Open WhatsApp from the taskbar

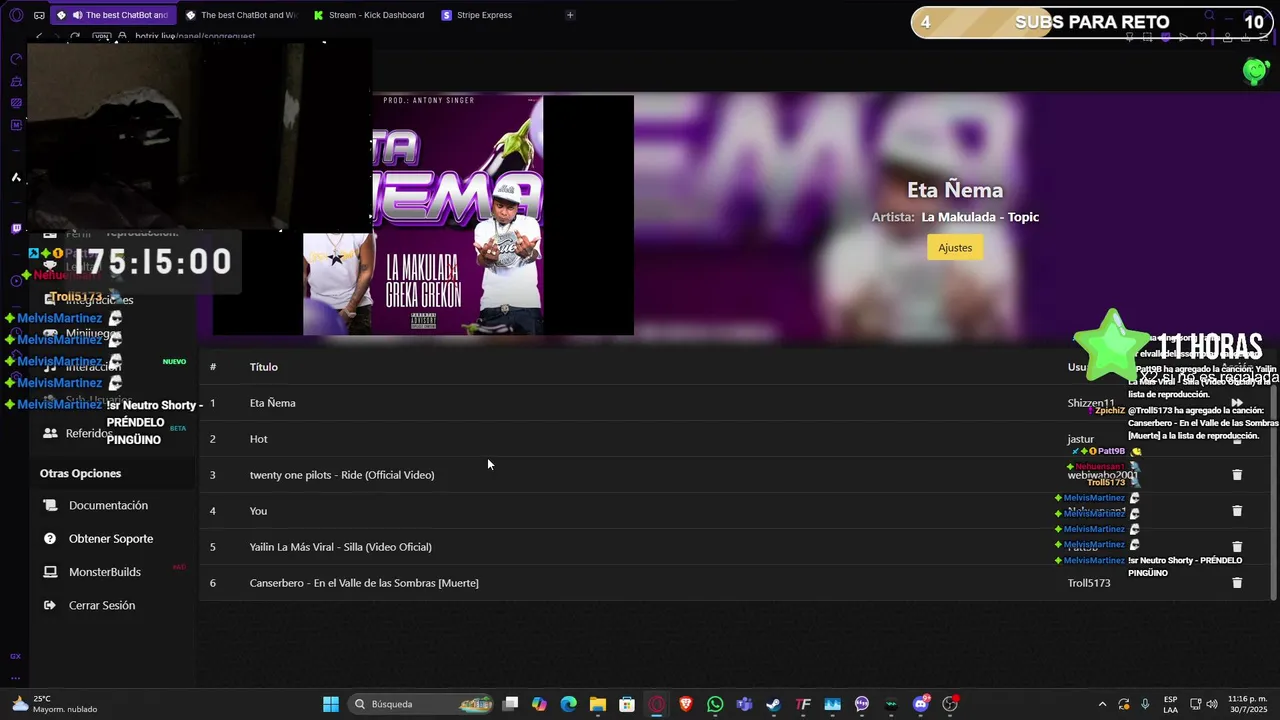click(x=715, y=704)
